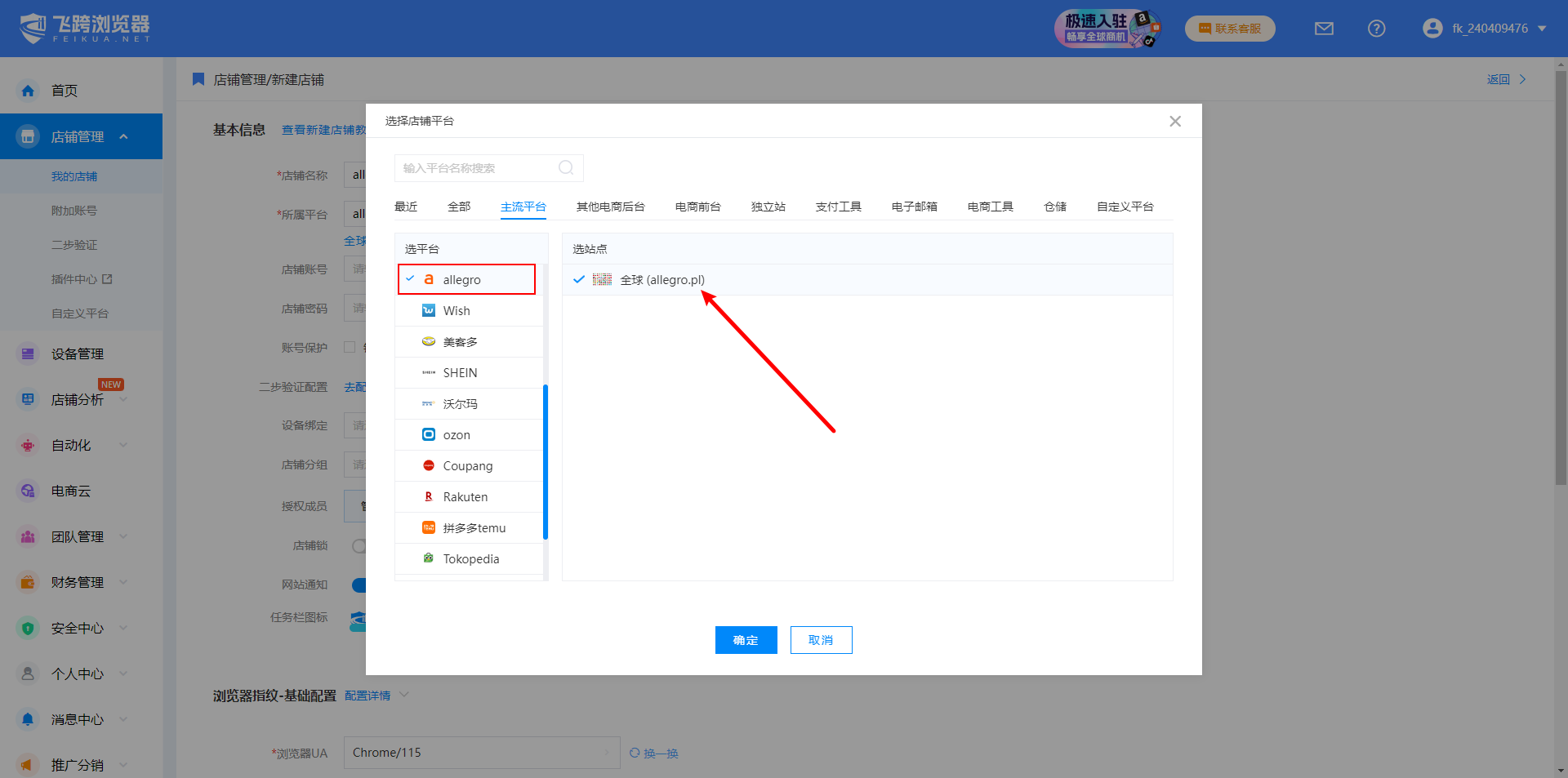Select the 美客多 platform row

[x=469, y=341]
